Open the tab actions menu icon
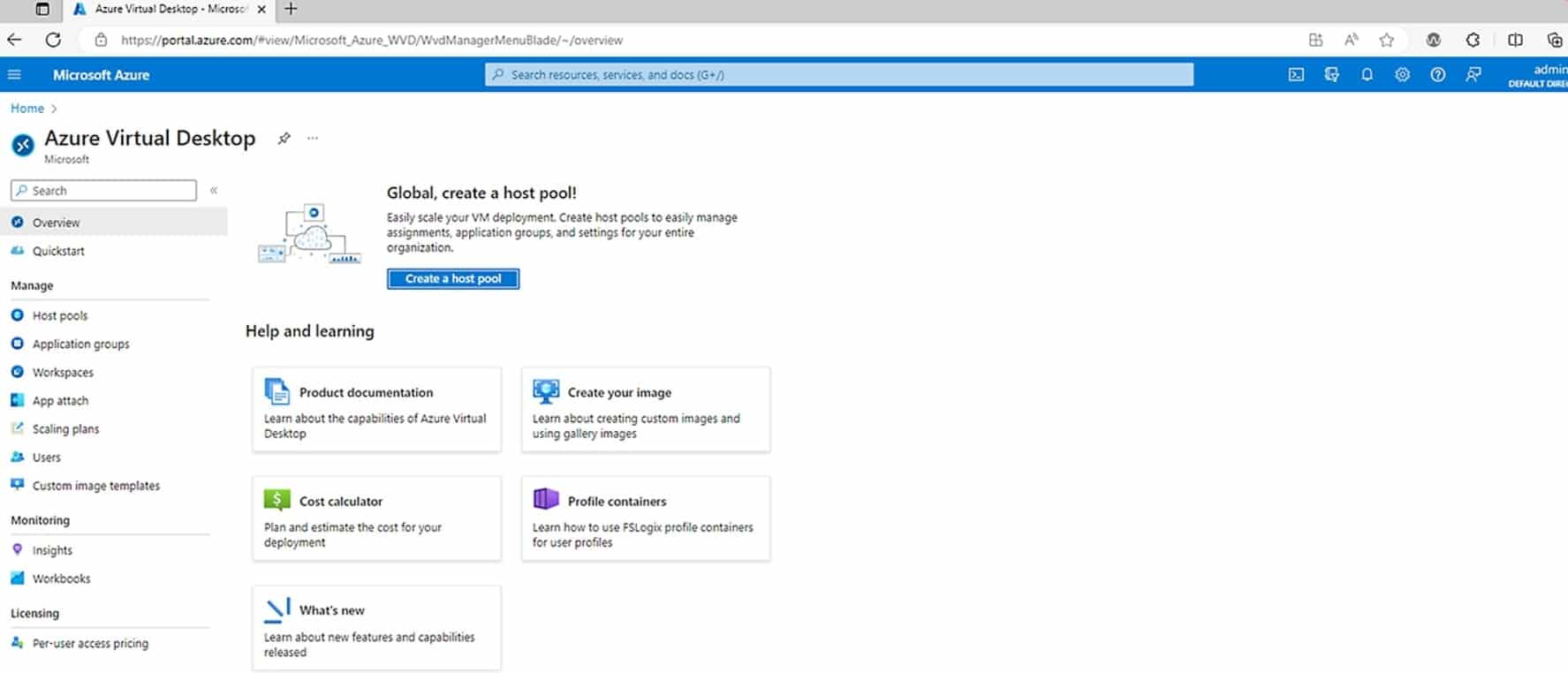Viewport: 1568px width, 673px height. tap(42, 9)
